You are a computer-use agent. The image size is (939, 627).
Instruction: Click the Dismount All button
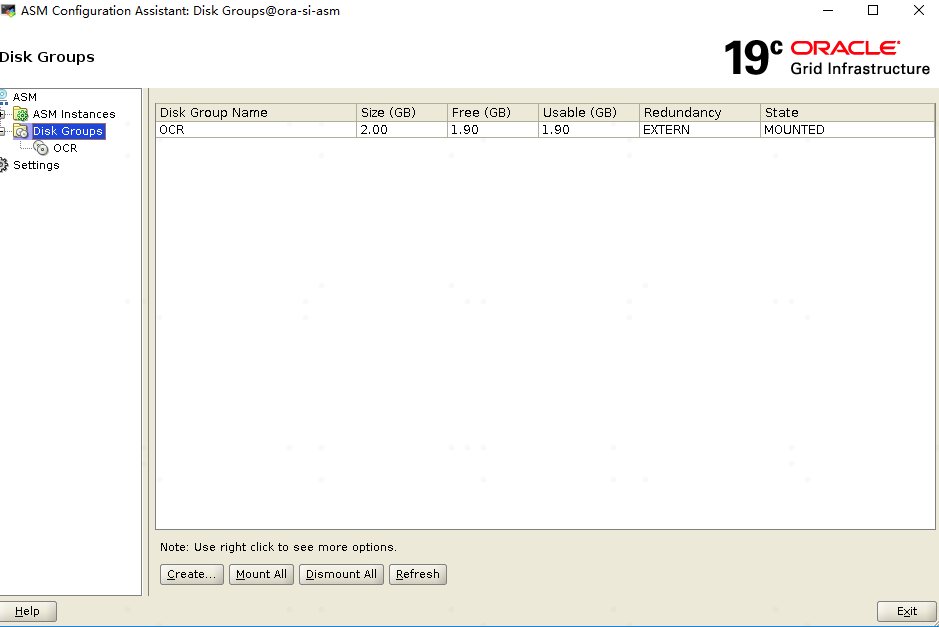tap(341, 574)
